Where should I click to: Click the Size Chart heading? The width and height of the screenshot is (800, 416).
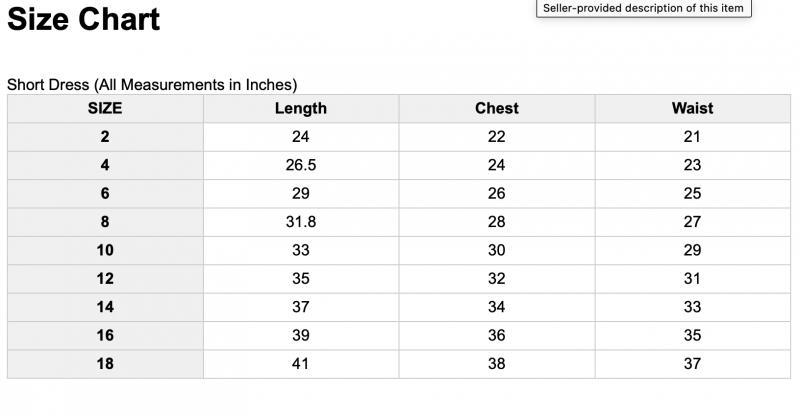point(84,19)
